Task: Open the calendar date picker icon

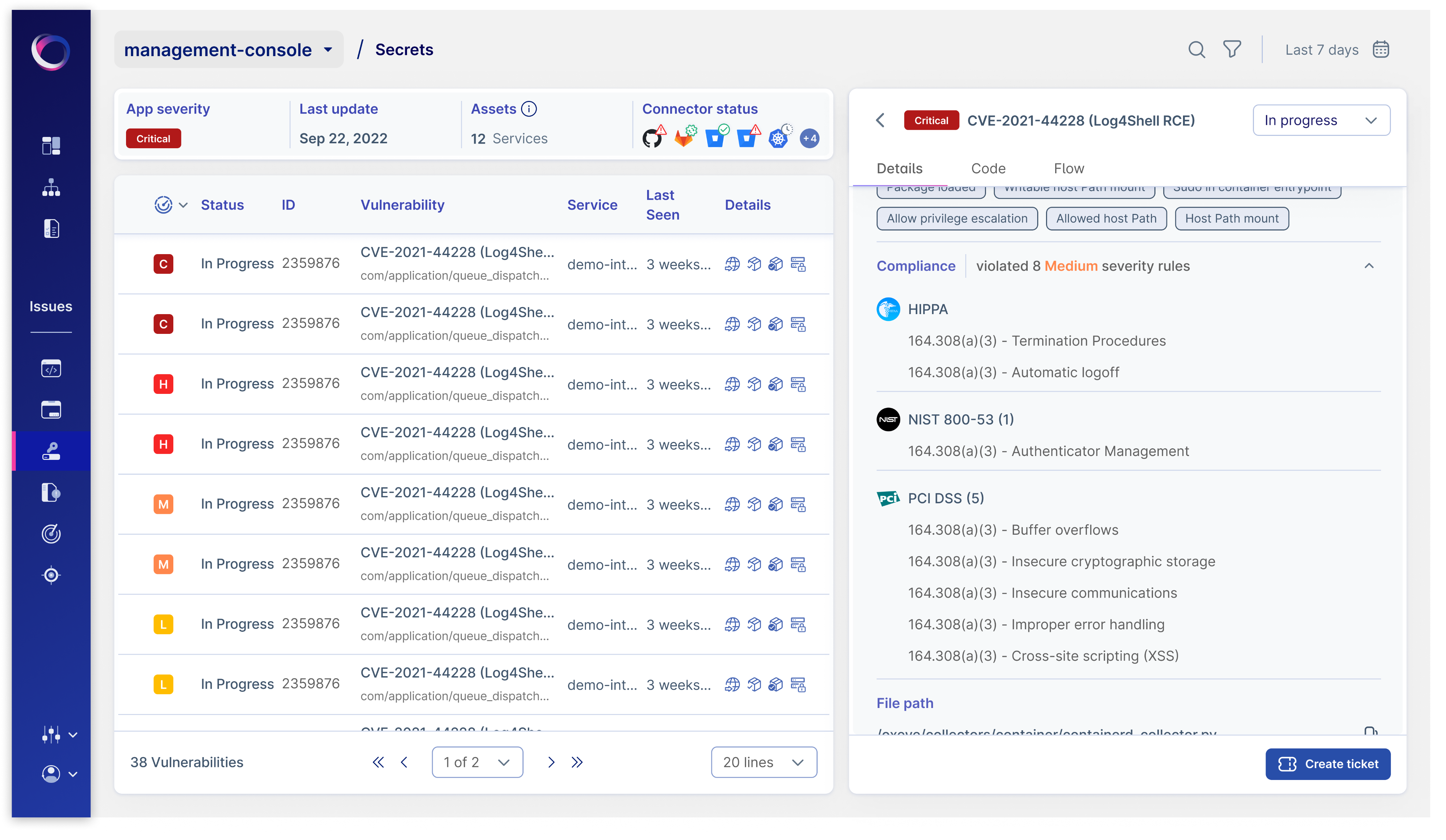Action: [1381, 49]
